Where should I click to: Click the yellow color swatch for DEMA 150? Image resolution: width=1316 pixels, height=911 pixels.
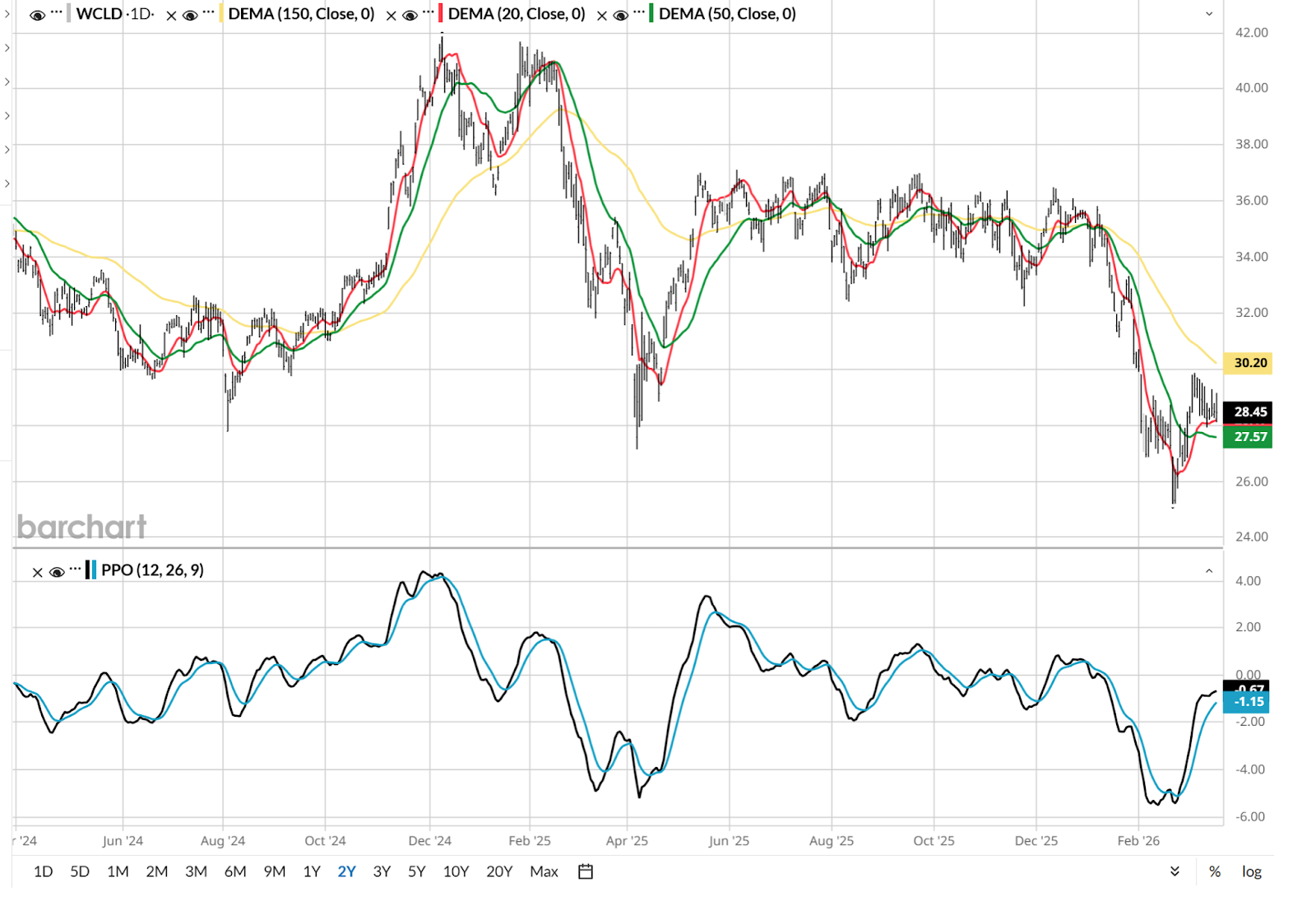tap(222, 14)
